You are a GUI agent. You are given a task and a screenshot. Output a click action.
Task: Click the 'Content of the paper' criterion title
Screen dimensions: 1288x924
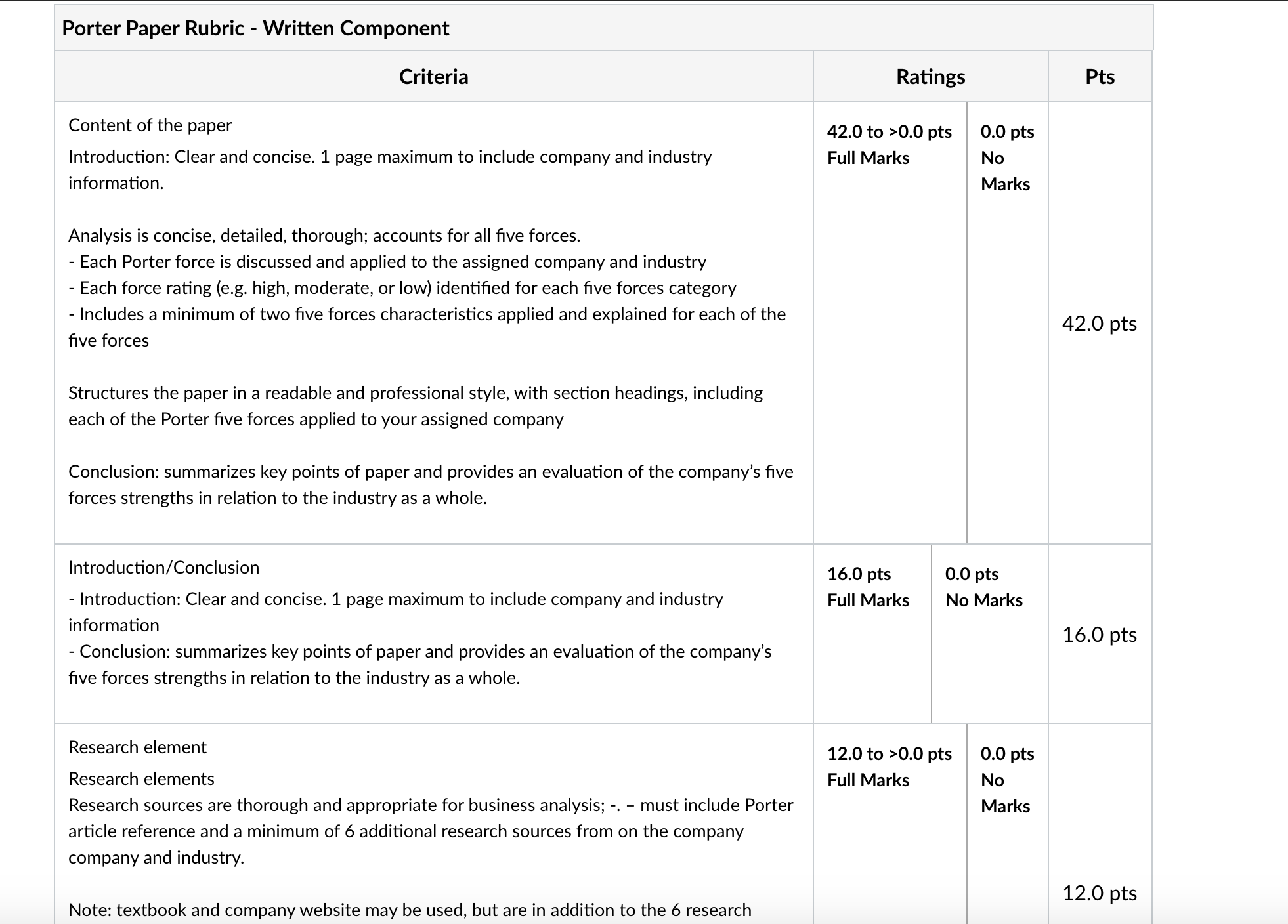tap(150, 125)
